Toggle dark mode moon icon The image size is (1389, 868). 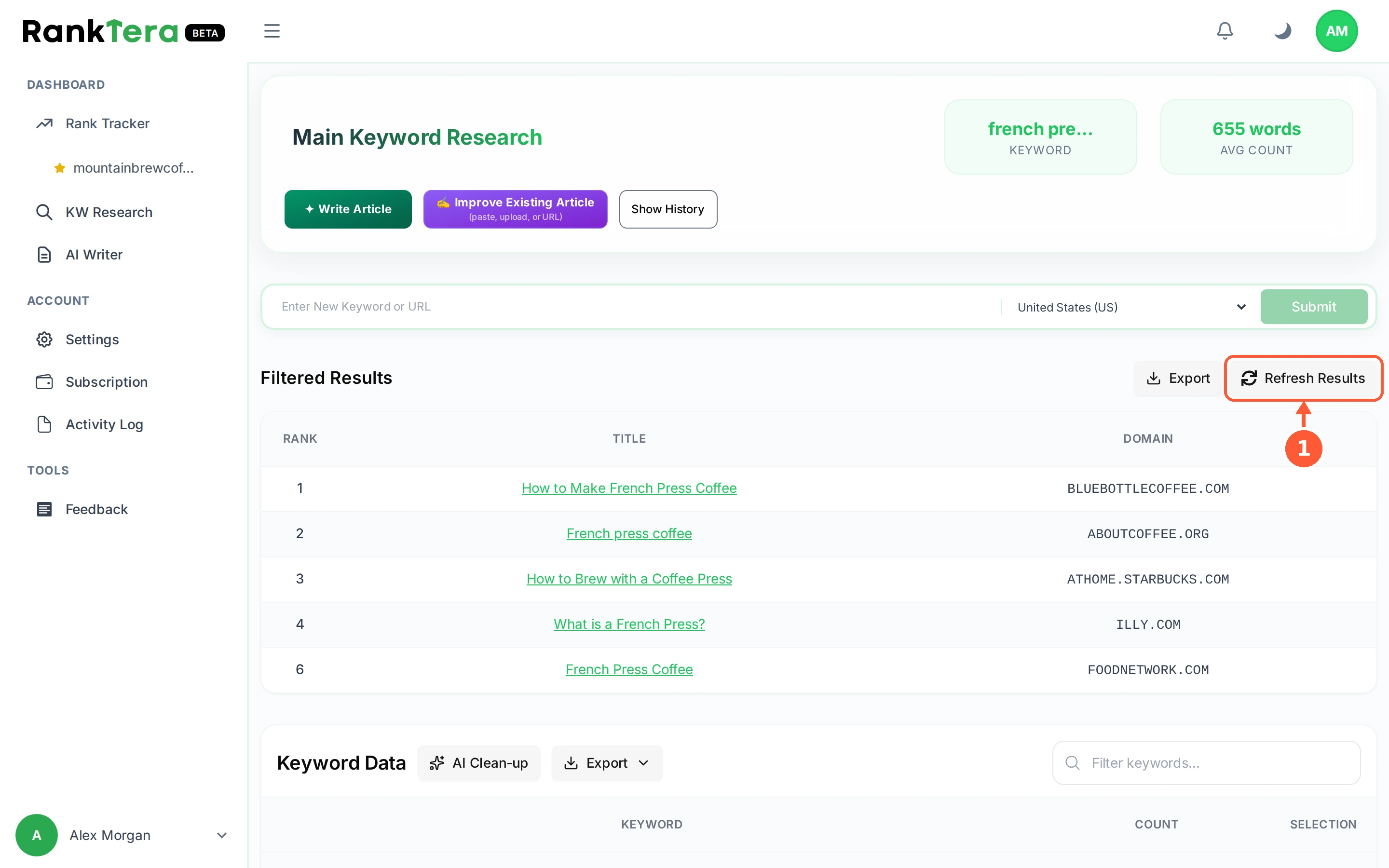click(x=1282, y=31)
